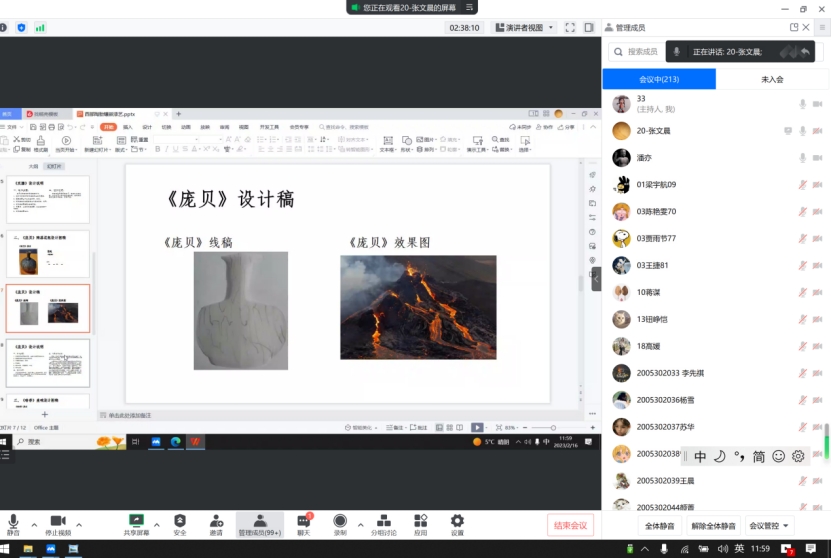Open the Chat (聊天) icon with badge
The height and width of the screenshot is (559, 831).
tap(304, 525)
